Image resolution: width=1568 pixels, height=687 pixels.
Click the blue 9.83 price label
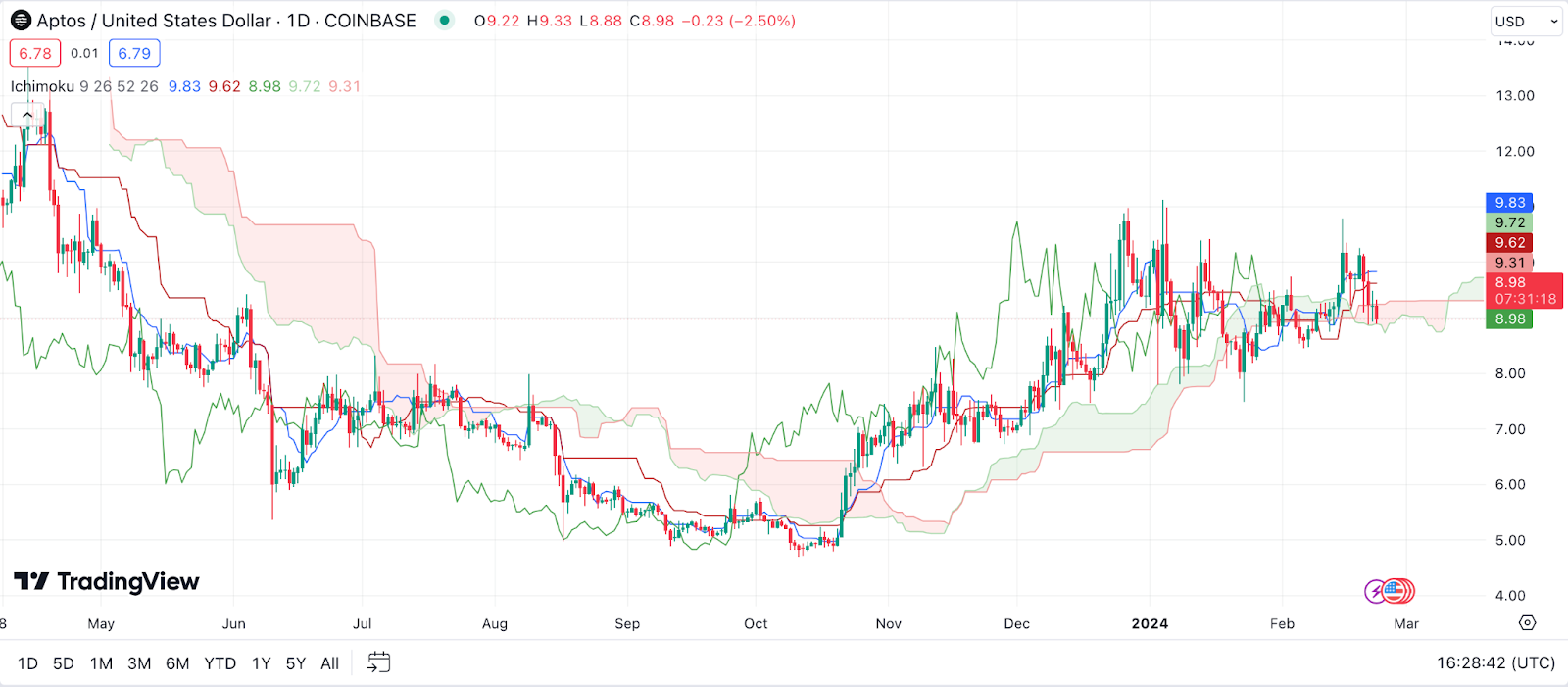point(1509,203)
